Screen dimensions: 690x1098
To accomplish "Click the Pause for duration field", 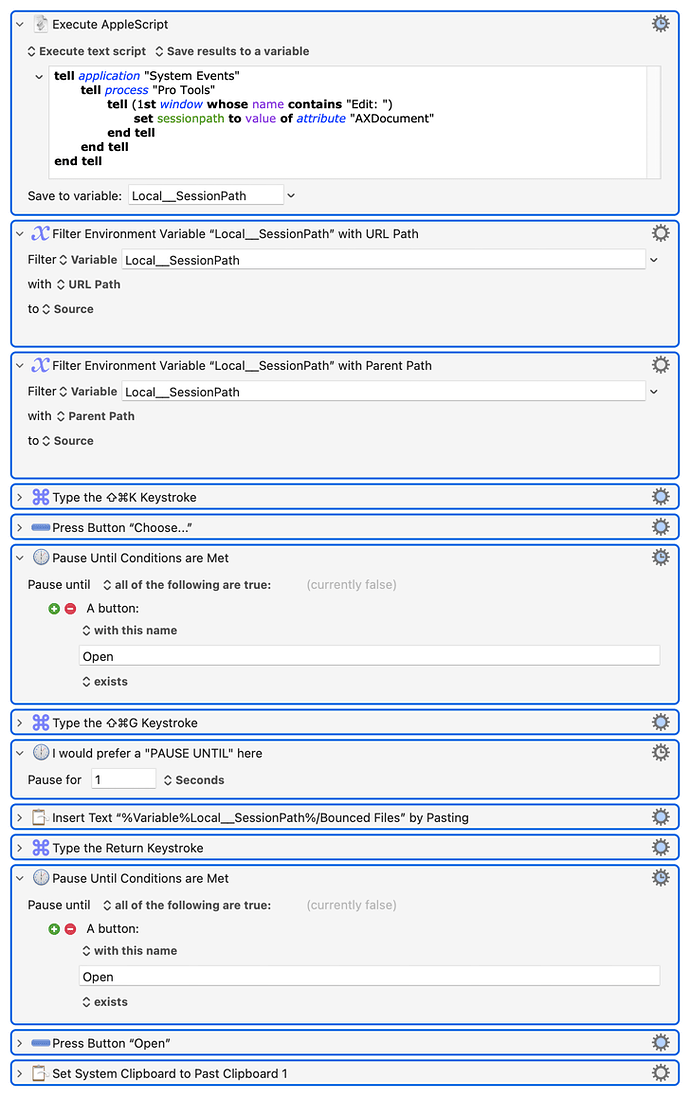I will click(x=123, y=779).
